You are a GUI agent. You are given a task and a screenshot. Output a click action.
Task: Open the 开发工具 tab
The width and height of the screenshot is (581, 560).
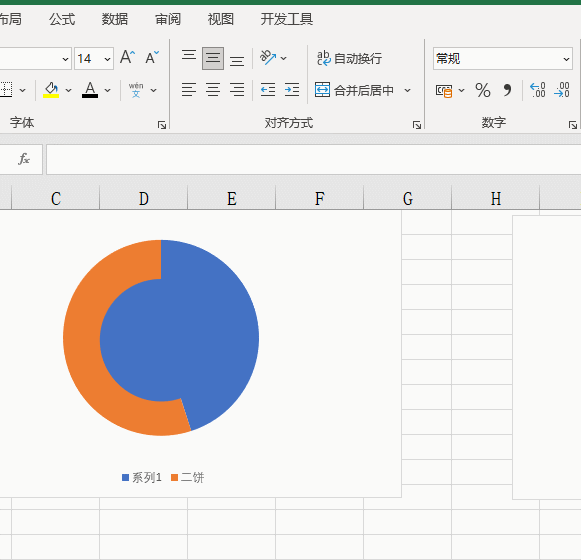click(x=286, y=19)
